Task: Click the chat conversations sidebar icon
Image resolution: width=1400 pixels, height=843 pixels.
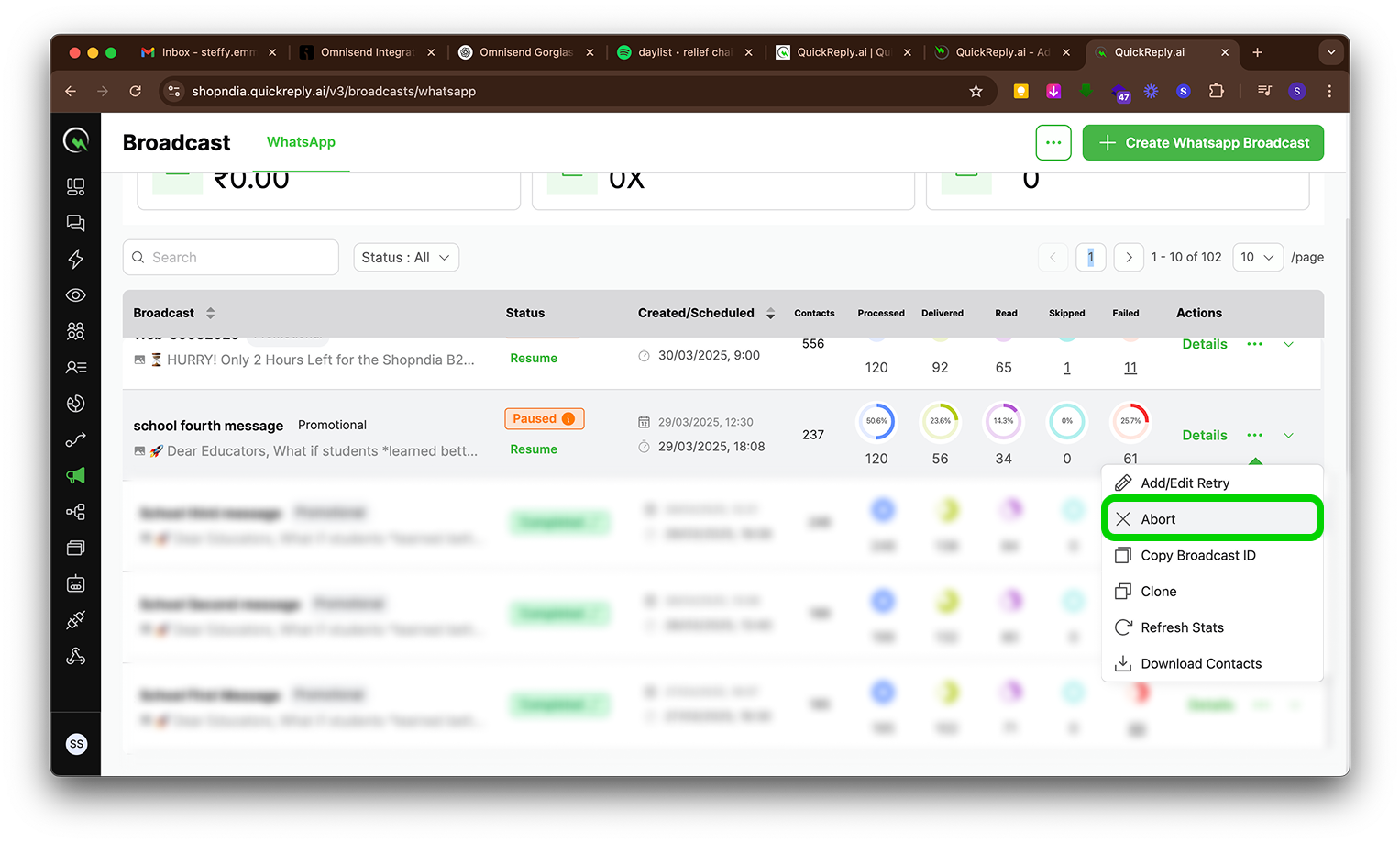Action: point(76,223)
